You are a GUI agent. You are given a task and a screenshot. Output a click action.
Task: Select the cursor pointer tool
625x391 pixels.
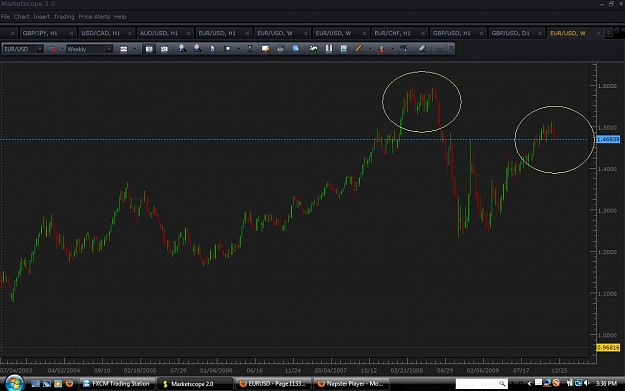[x=212, y=49]
